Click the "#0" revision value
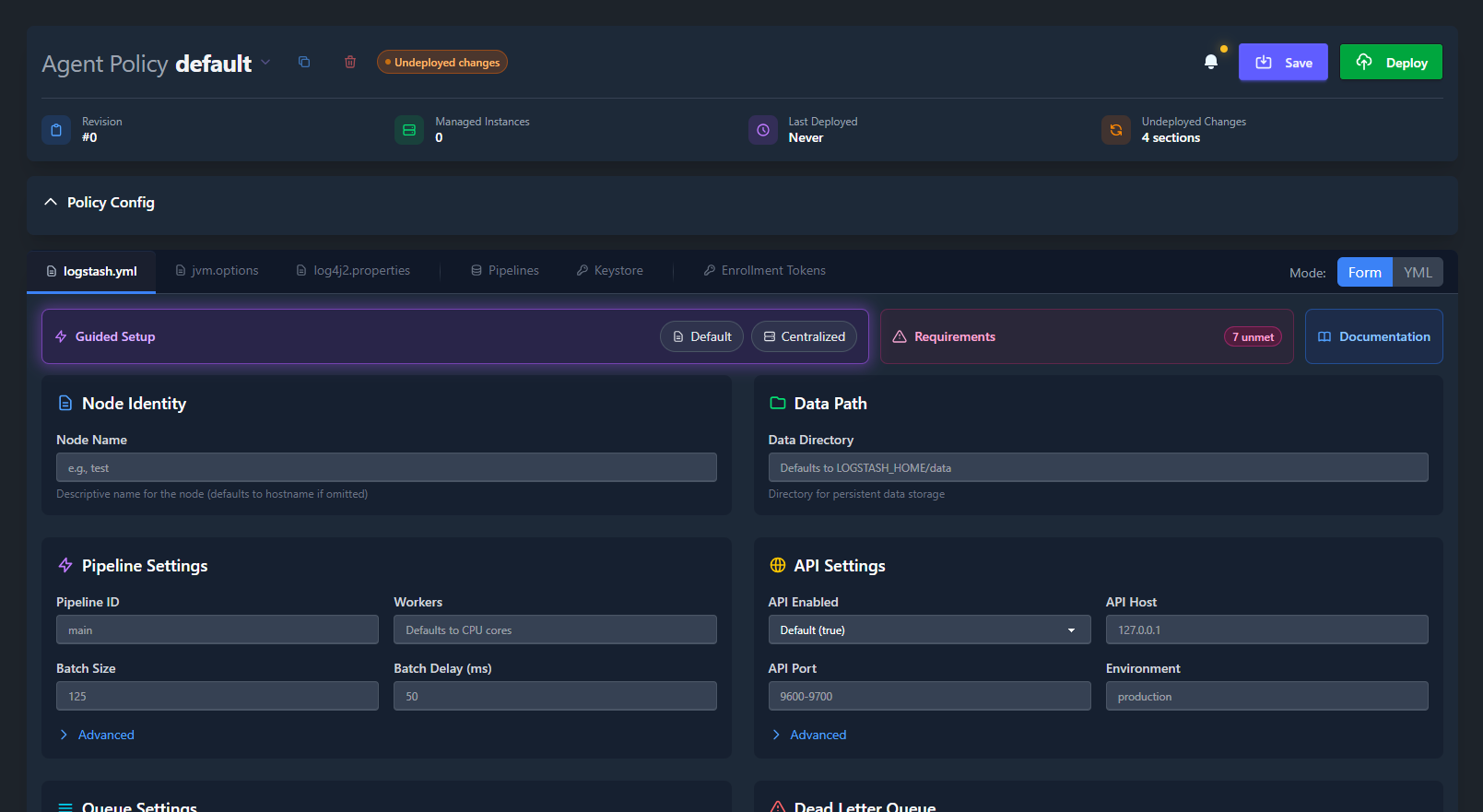 89,137
